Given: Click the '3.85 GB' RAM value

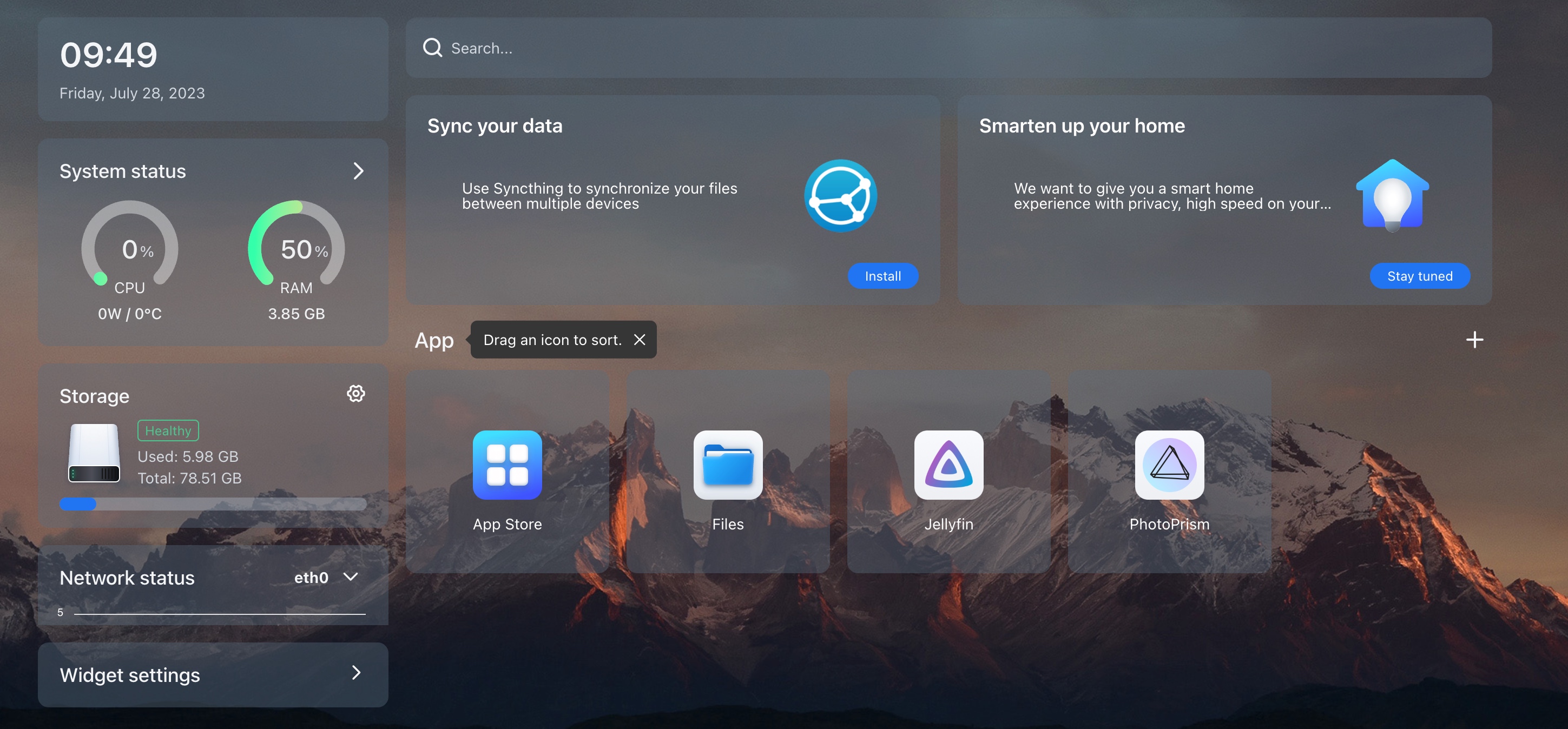Looking at the screenshot, I should pos(297,314).
